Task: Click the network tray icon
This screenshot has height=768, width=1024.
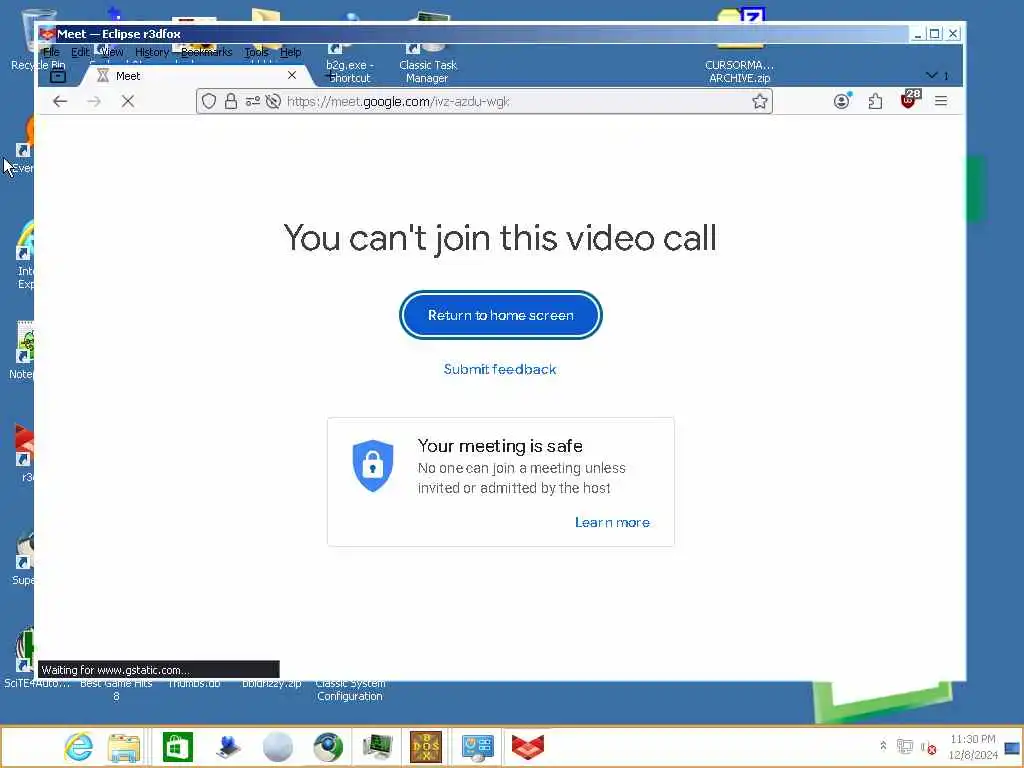Action: pos(904,746)
